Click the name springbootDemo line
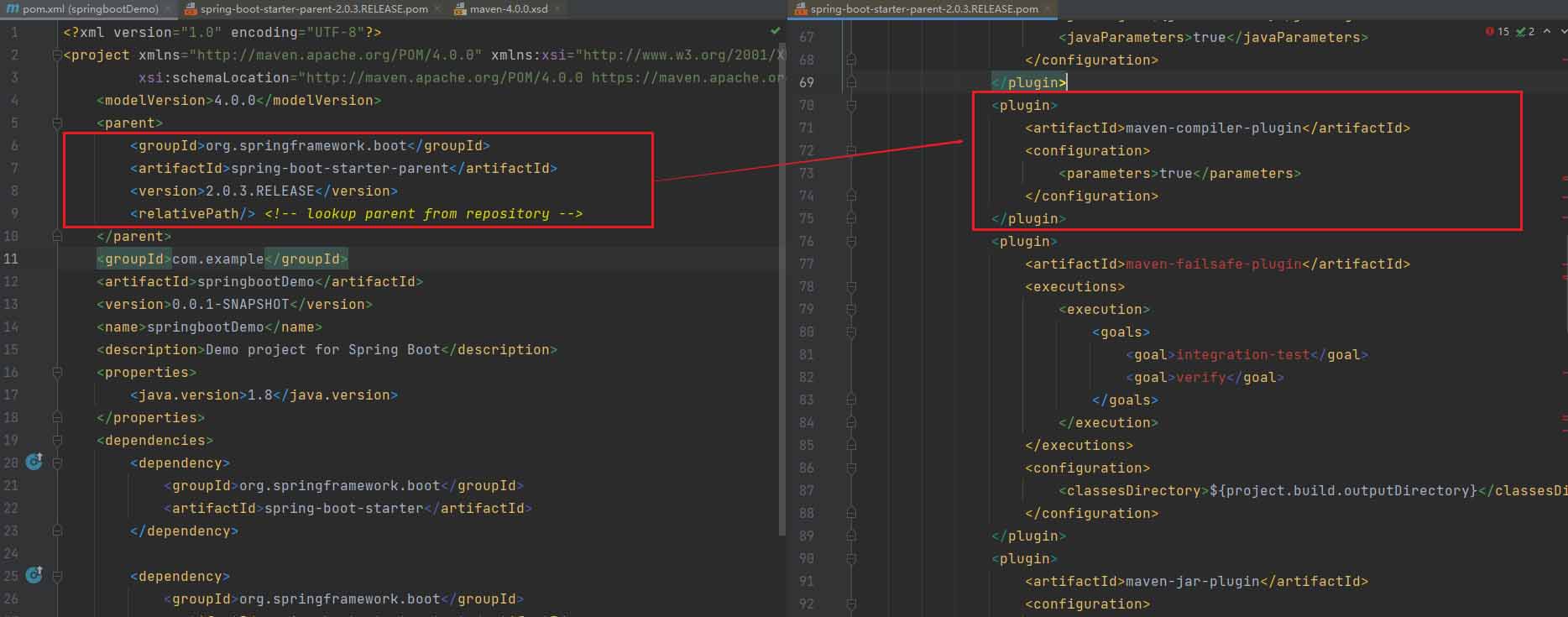 click(x=209, y=327)
